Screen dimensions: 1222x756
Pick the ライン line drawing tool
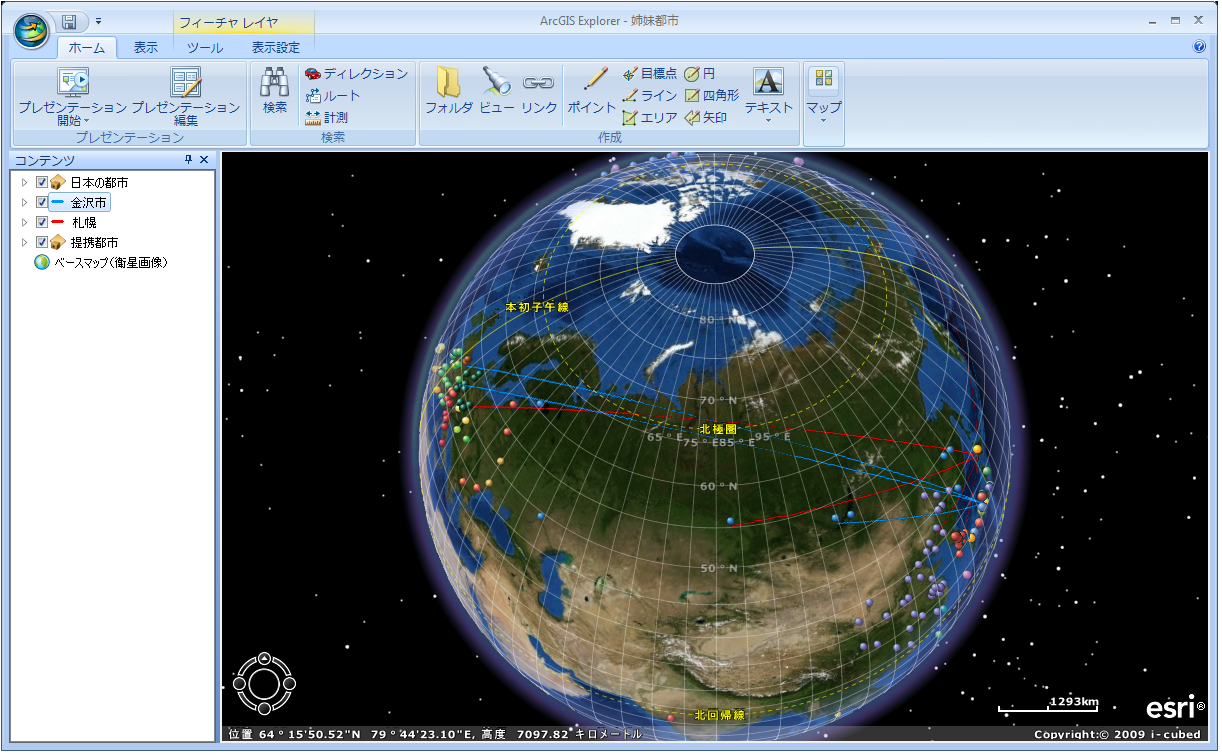click(649, 96)
